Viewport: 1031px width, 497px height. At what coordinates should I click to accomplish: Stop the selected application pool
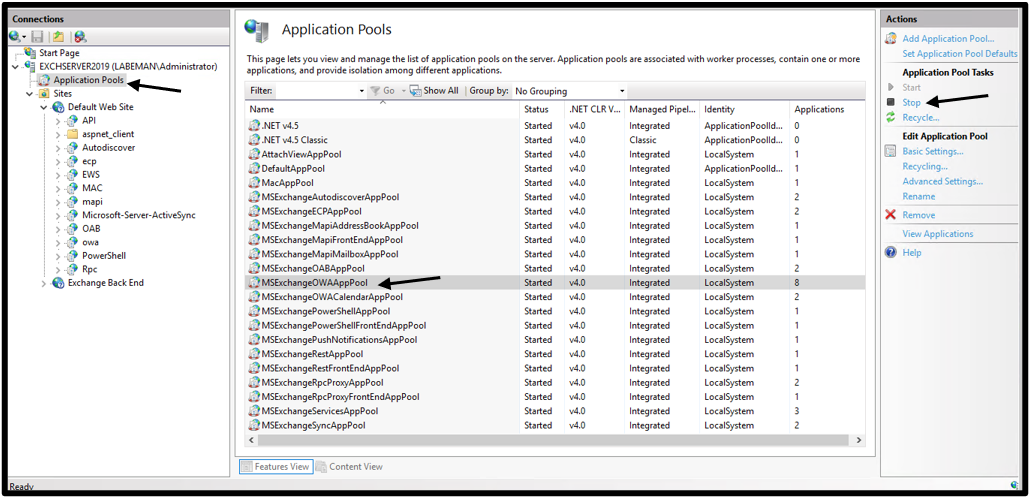911,103
